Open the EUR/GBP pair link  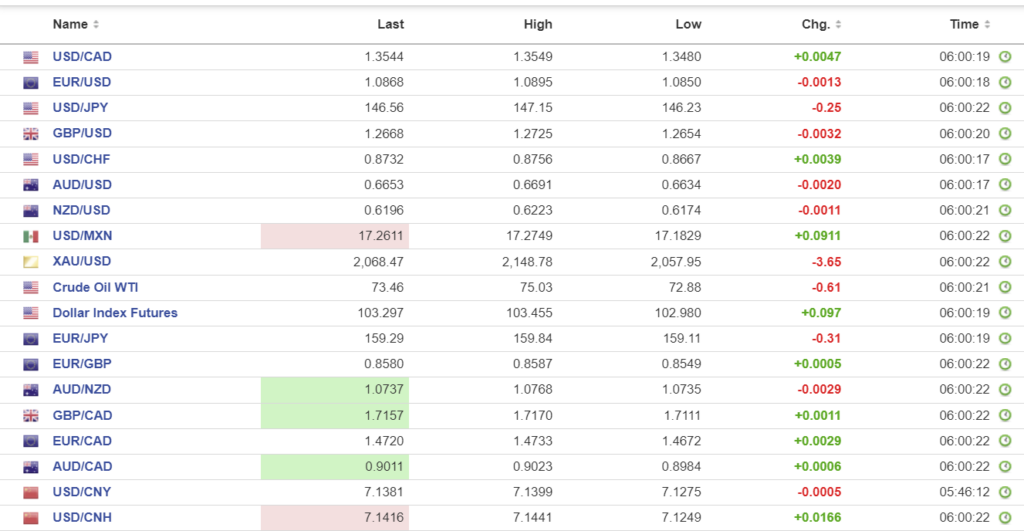tap(81, 364)
